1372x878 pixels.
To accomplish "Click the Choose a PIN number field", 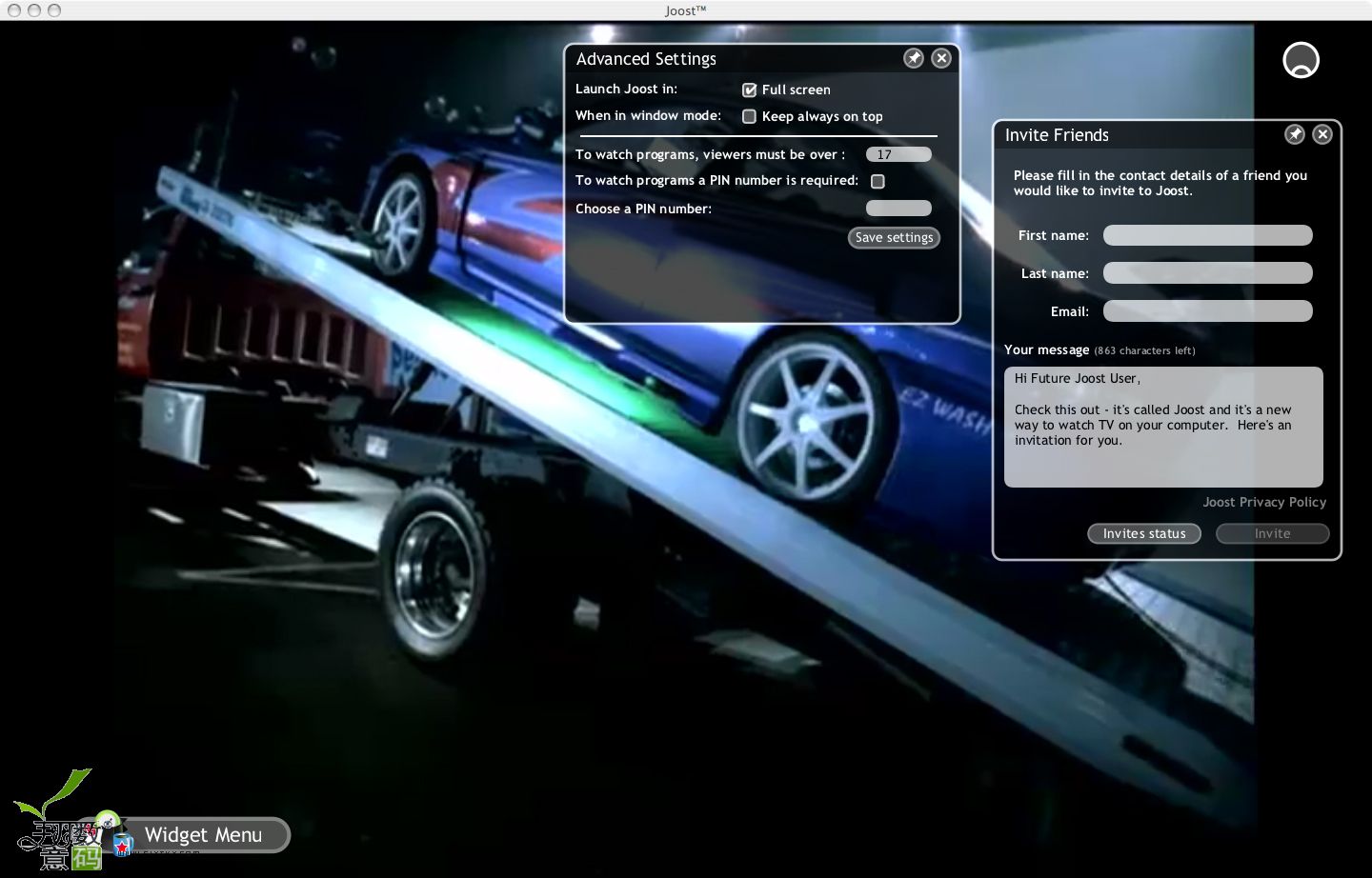I will (x=898, y=208).
